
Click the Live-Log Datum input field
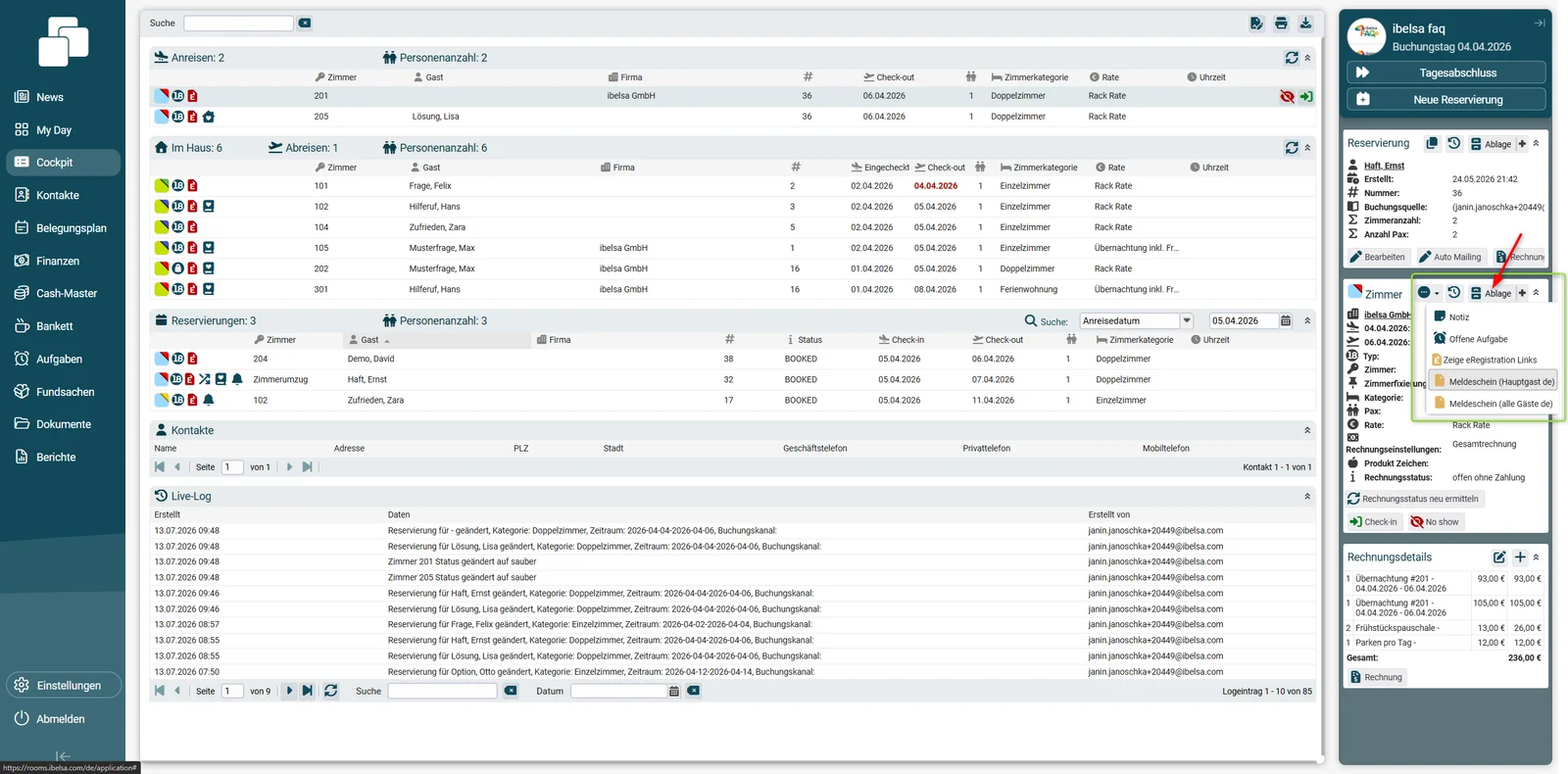pyautogui.click(x=618, y=691)
